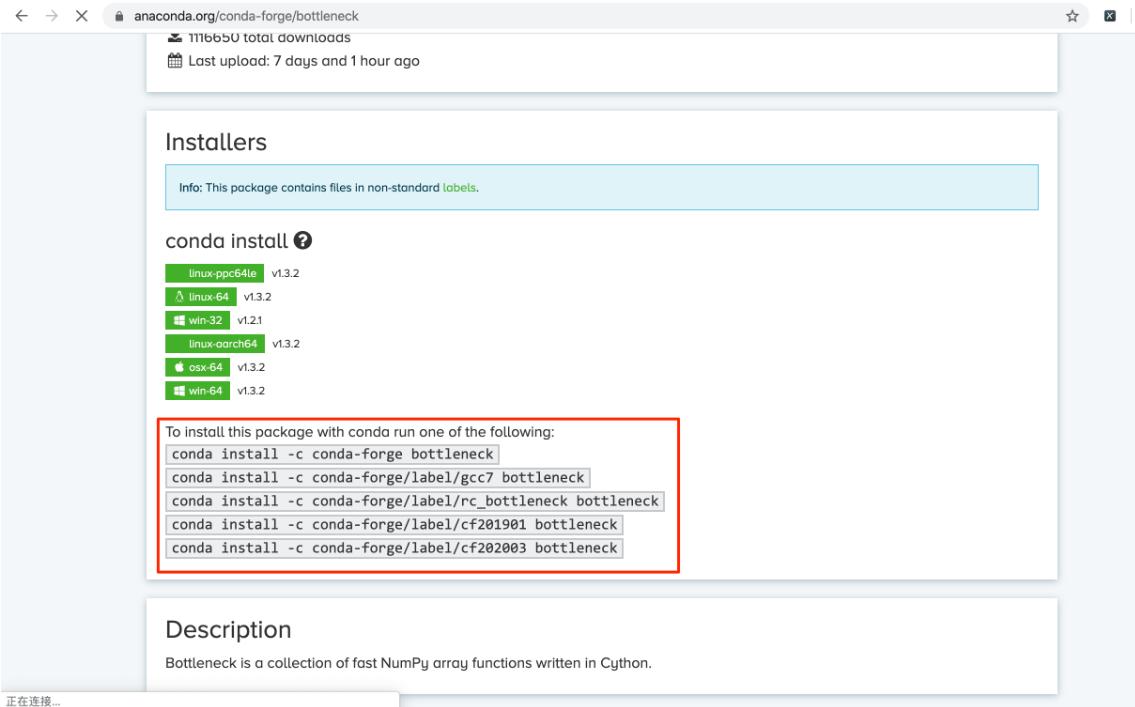Screen dimensions: 1135x707
Task: Click the padlock site info icon
Action: pos(119,16)
